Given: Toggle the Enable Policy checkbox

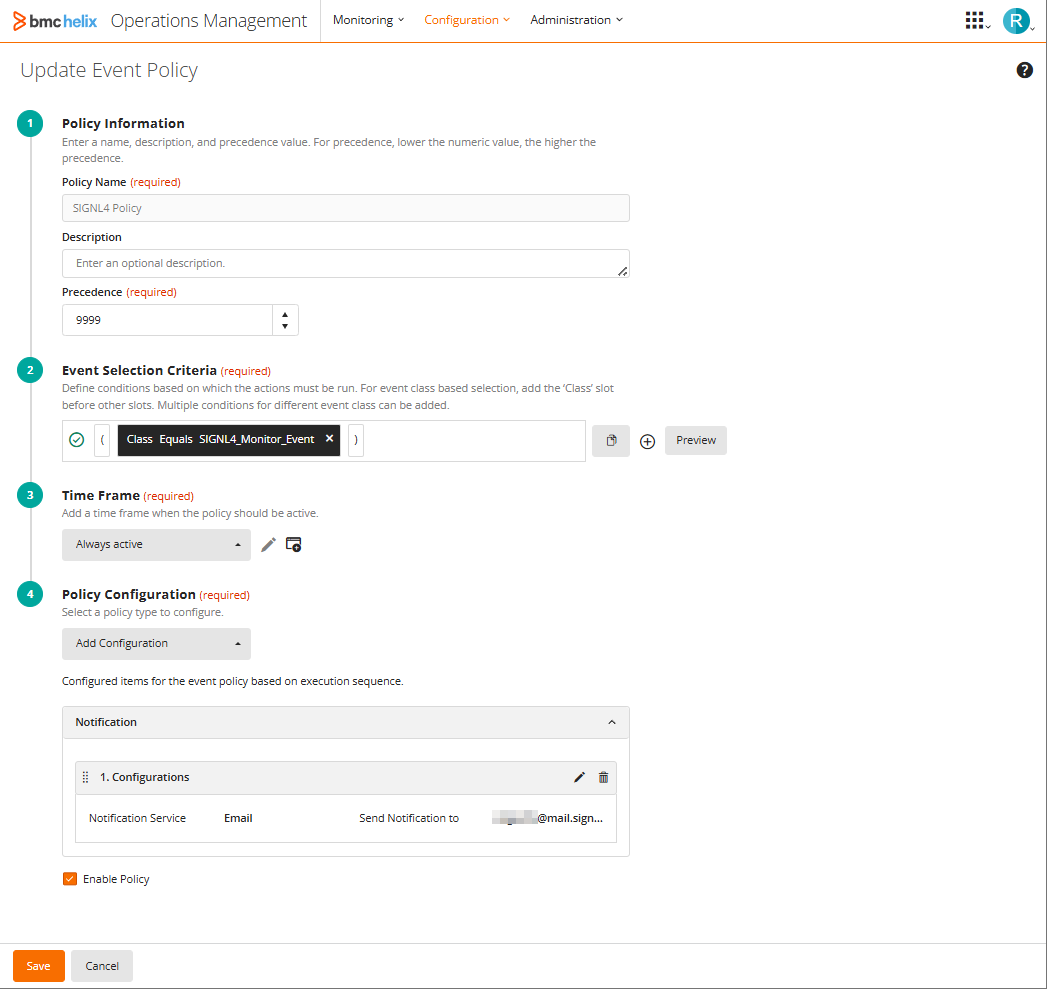Looking at the screenshot, I should click(70, 879).
